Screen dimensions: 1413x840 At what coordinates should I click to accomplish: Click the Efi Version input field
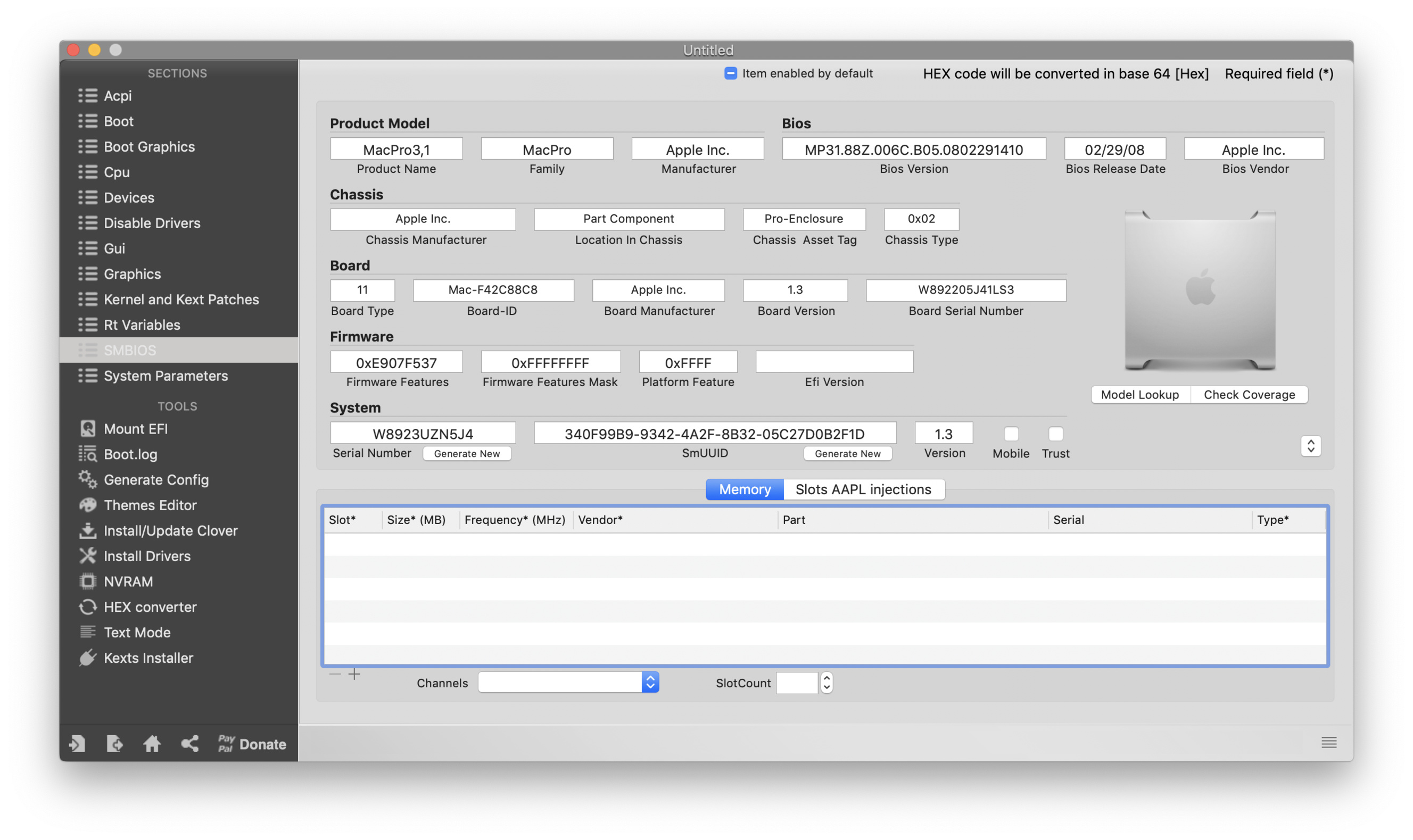point(834,362)
